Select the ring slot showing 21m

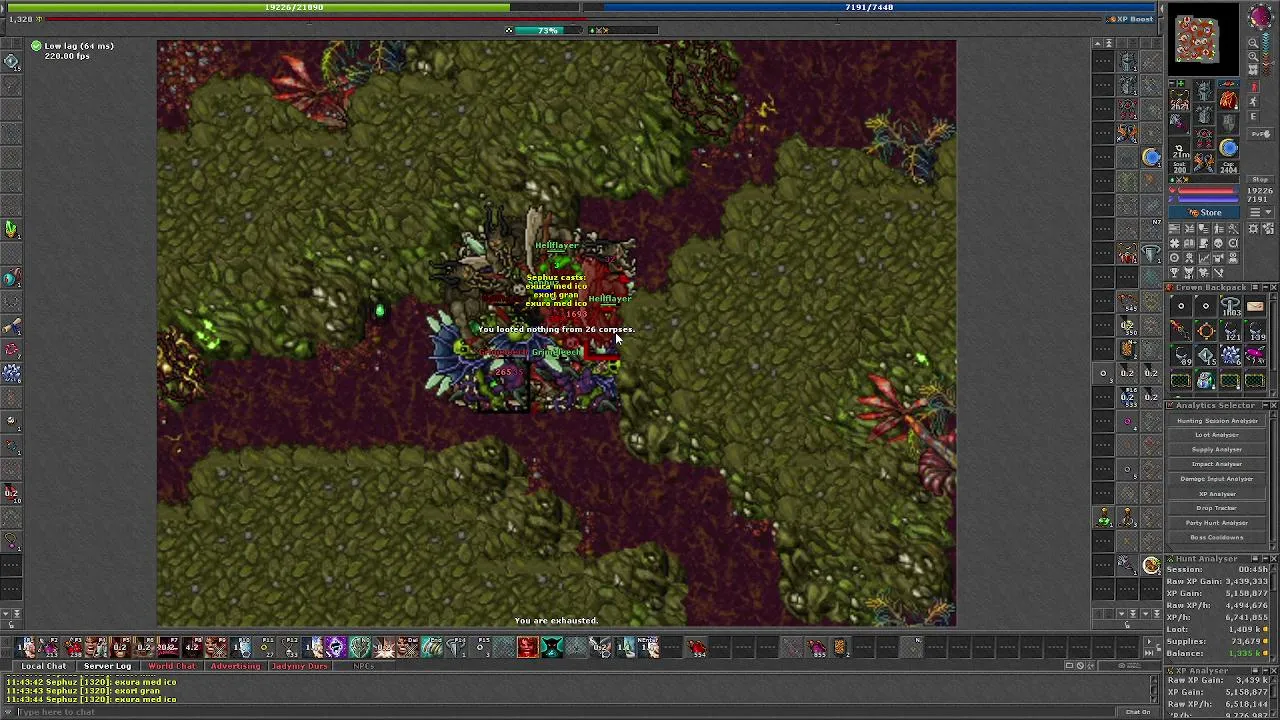(1180, 148)
